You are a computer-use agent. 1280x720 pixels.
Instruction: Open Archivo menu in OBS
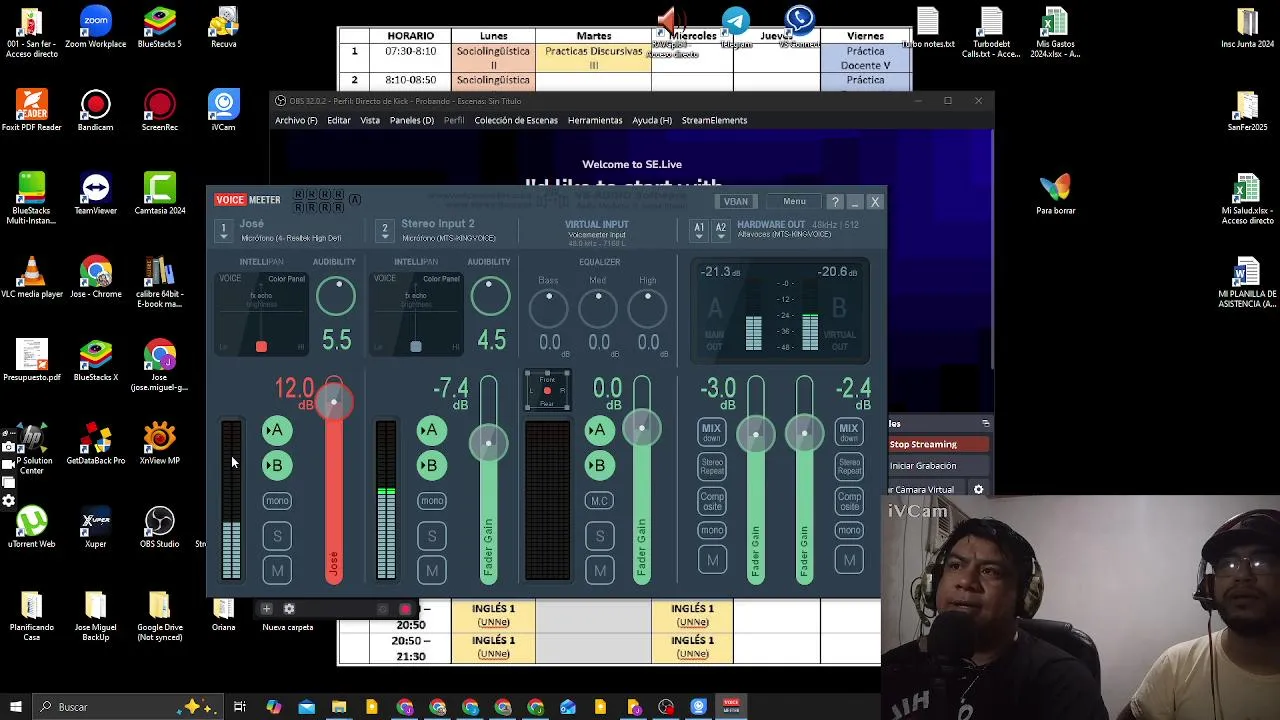[296, 120]
